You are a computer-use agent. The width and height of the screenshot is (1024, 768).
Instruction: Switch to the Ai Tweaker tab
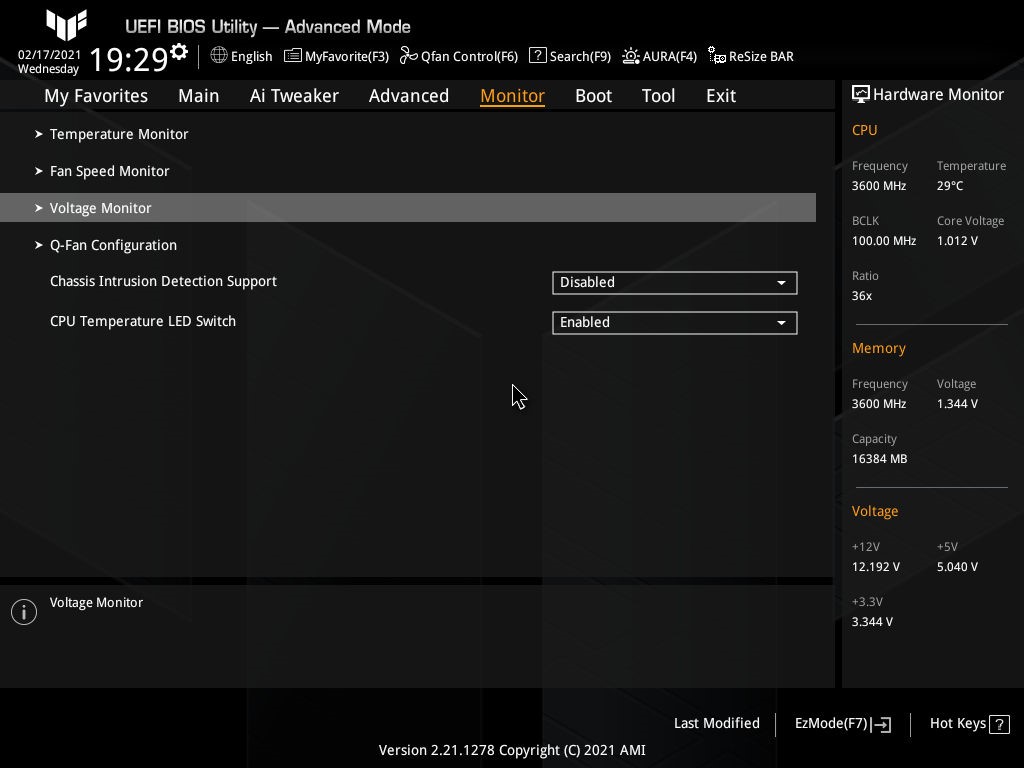click(294, 96)
